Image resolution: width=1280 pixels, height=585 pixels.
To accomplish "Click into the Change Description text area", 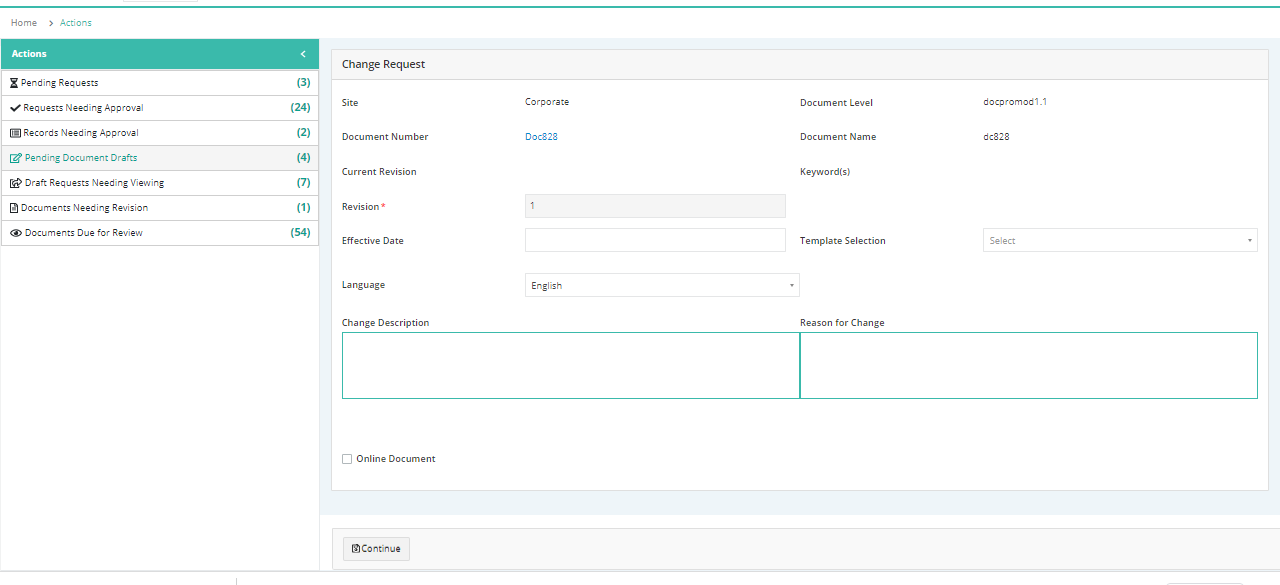I will coord(571,365).
